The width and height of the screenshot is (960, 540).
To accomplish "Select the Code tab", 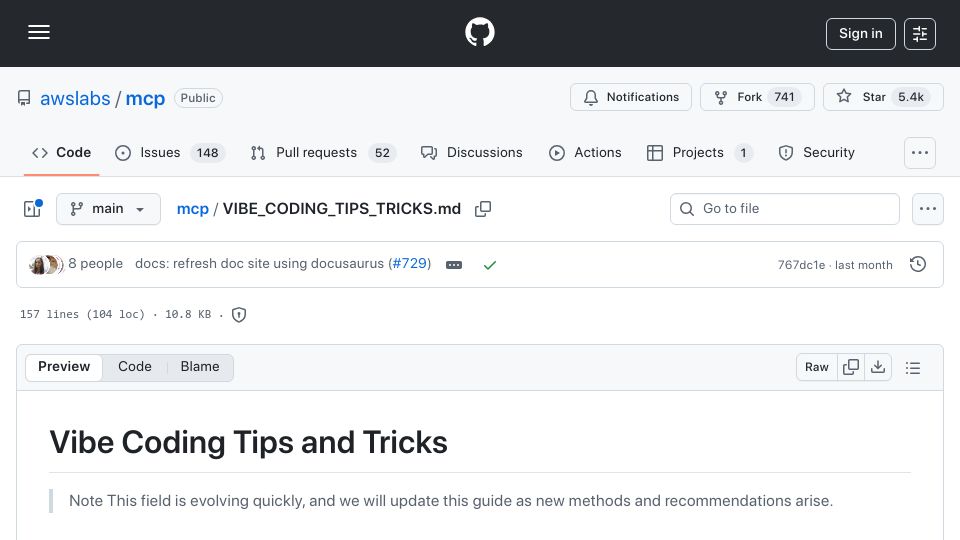I will click(x=61, y=152).
